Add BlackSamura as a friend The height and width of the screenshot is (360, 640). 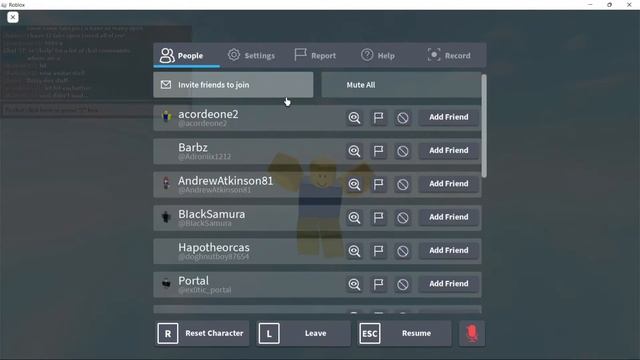tap(449, 217)
